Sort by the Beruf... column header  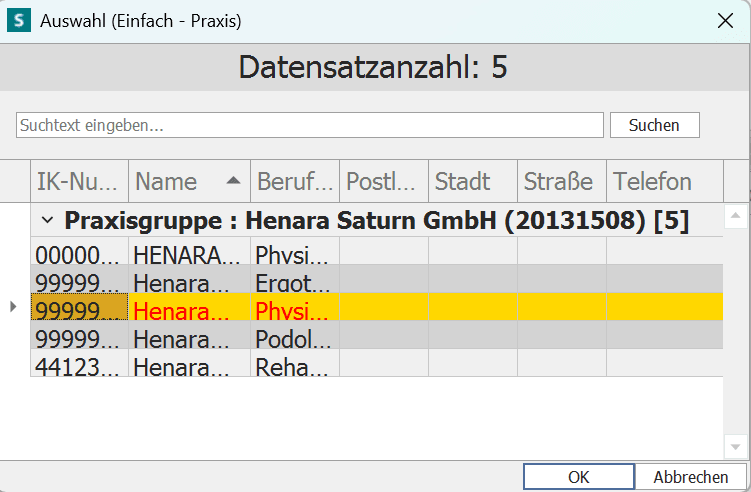pos(295,182)
